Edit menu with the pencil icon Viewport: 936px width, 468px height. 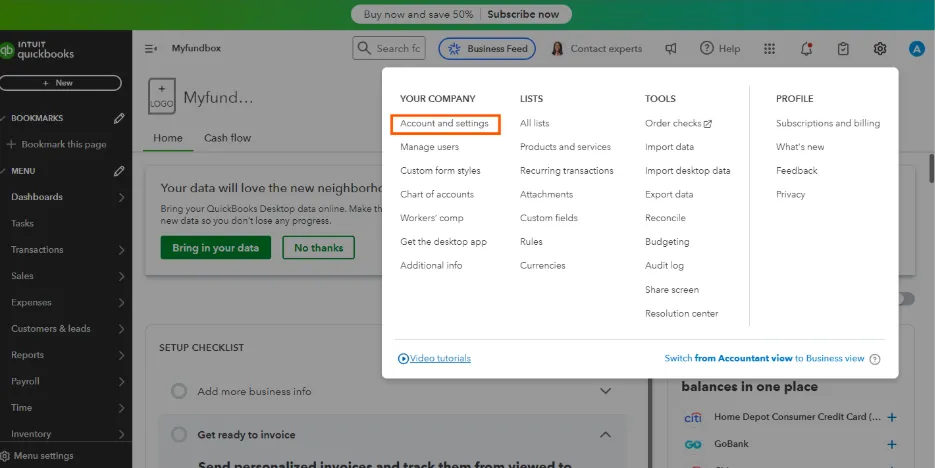coord(119,171)
